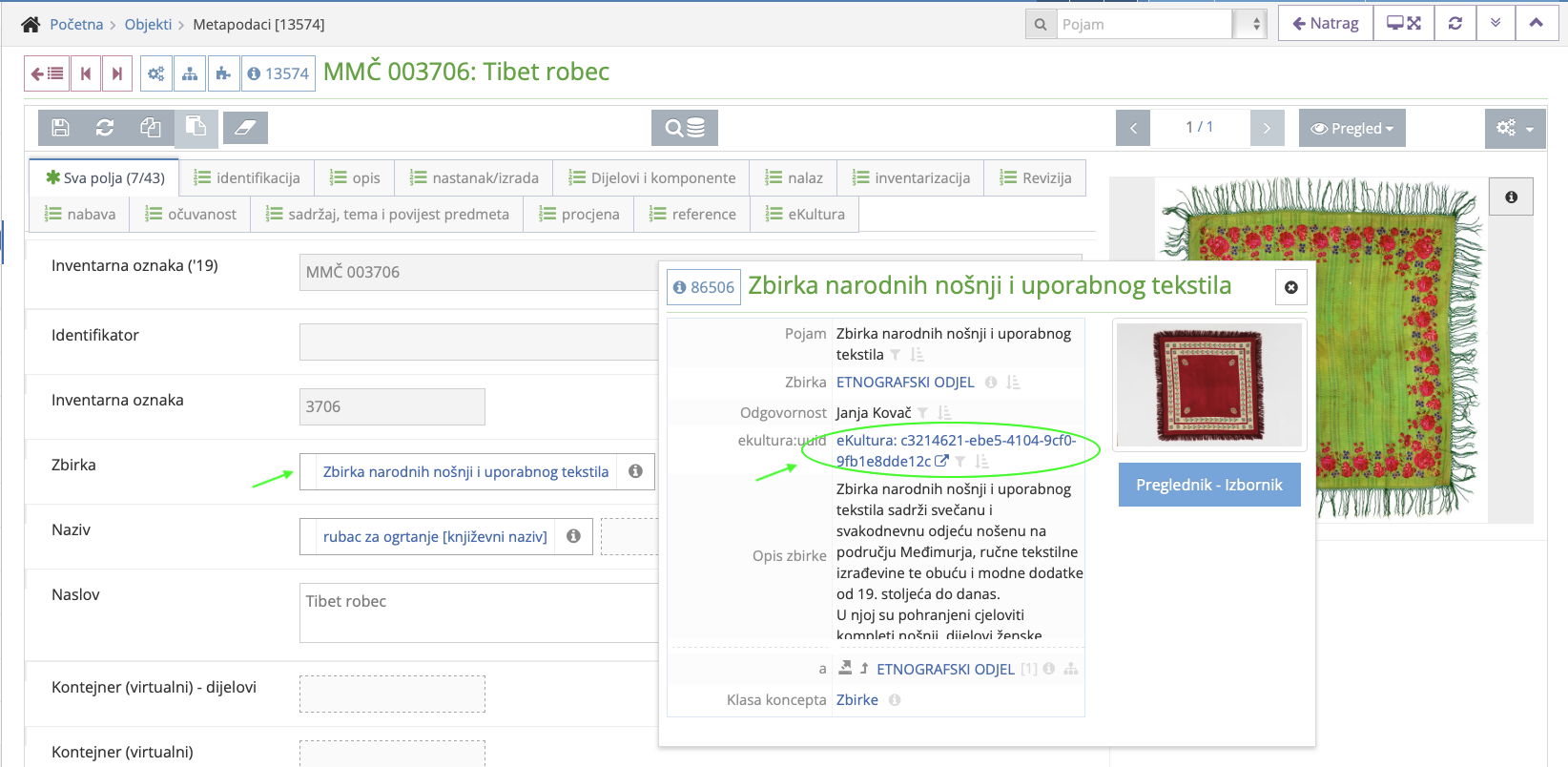Open popup info 86506 button

[704, 287]
